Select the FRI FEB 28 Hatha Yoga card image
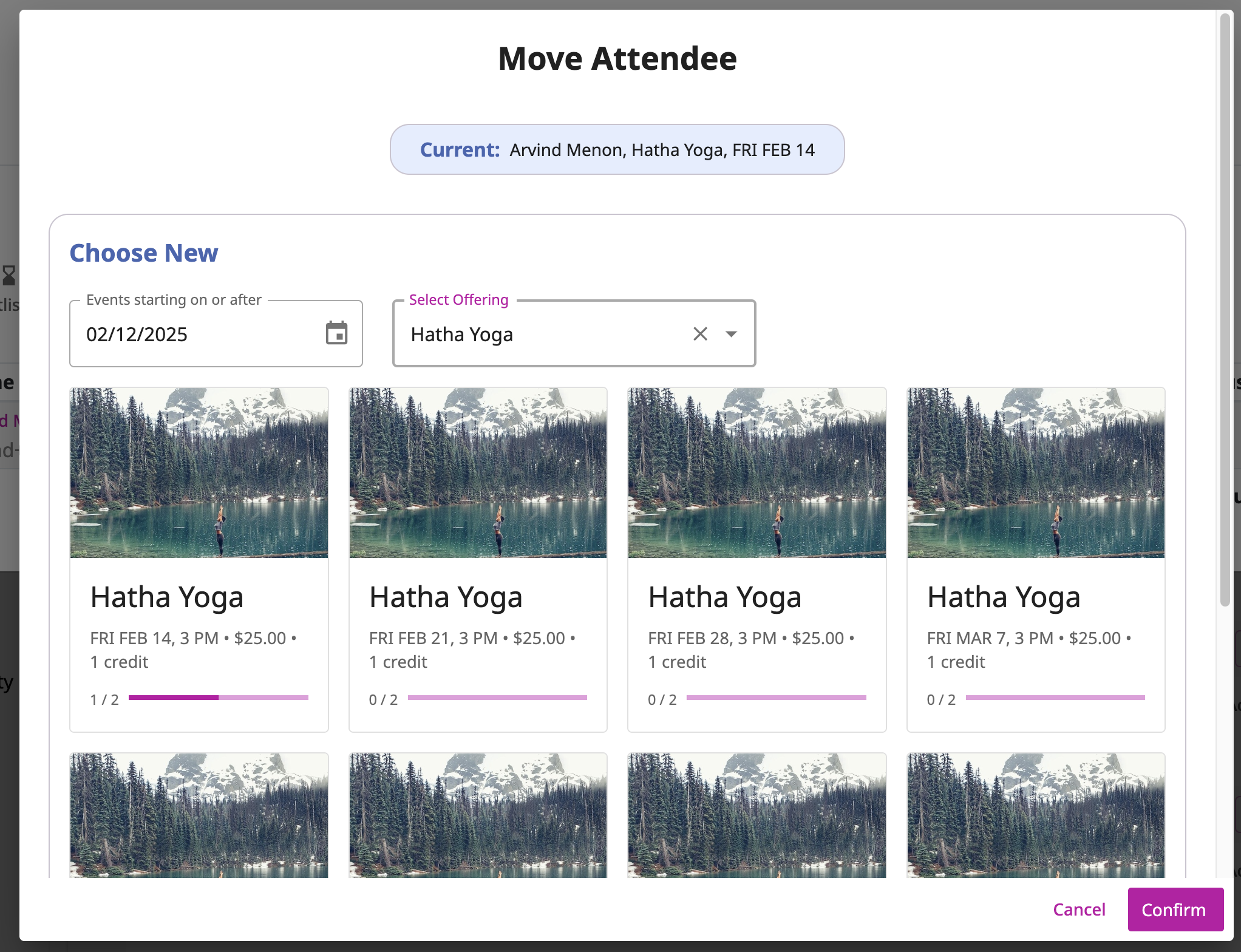The height and width of the screenshot is (952, 1241). point(756,472)
